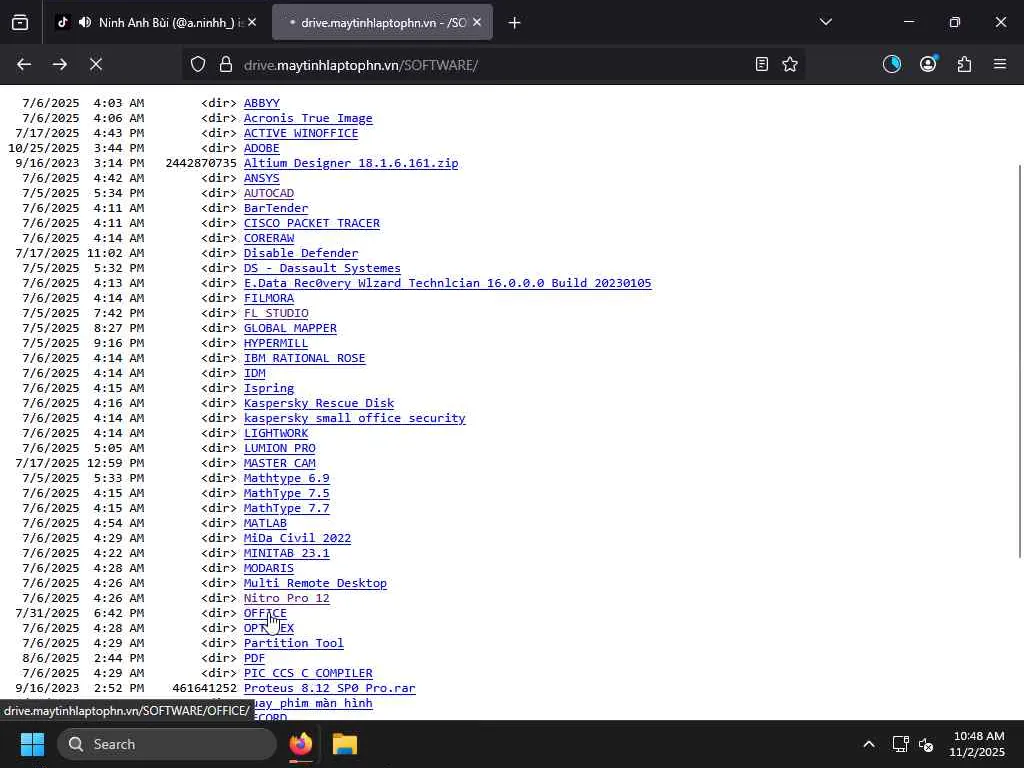Switch to the Ninh Anh Bùi TikTok tab

pos(157,22)
